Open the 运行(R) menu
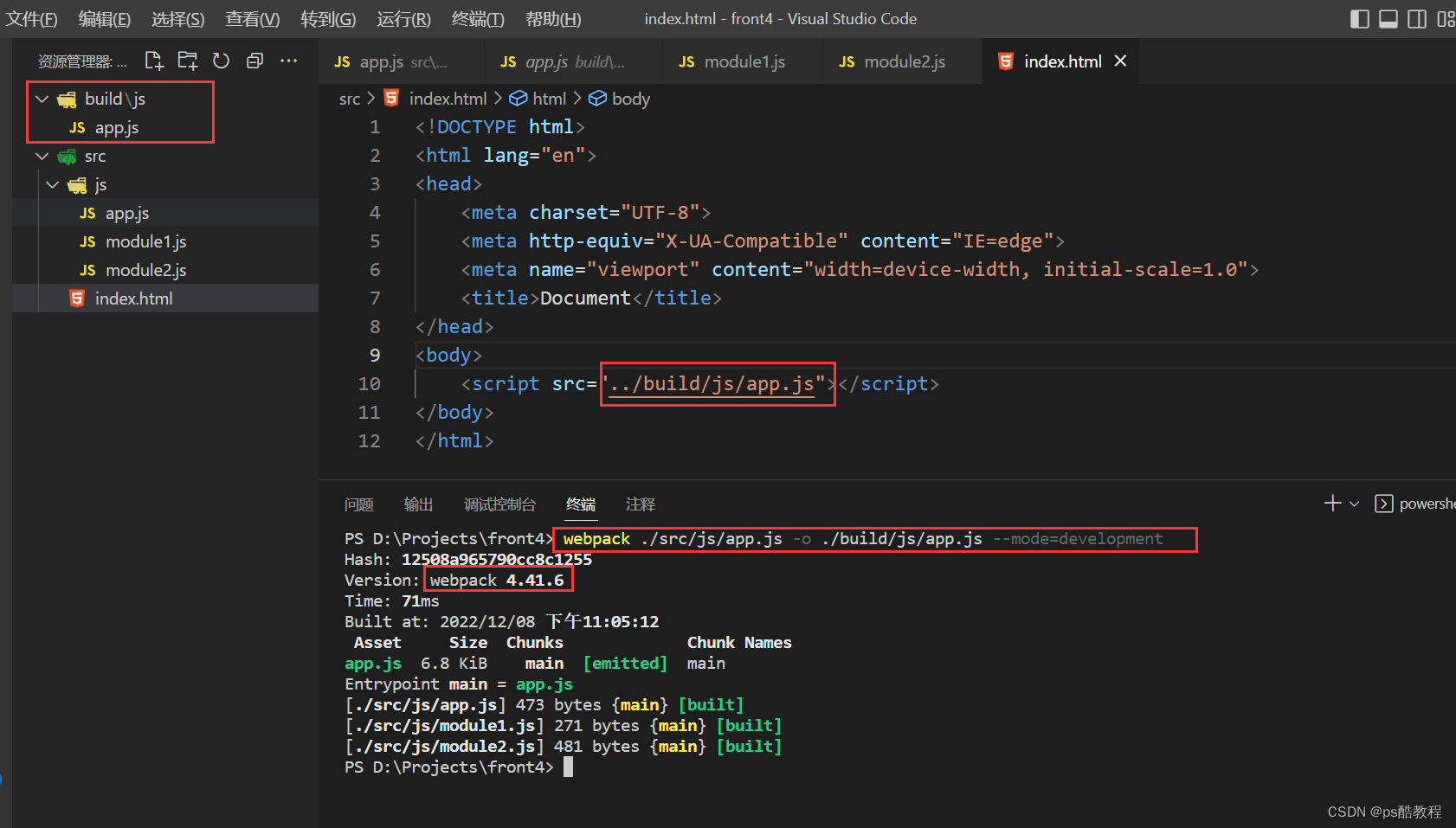This screenshot has width=1456, height=828. (x=404, y=19)
